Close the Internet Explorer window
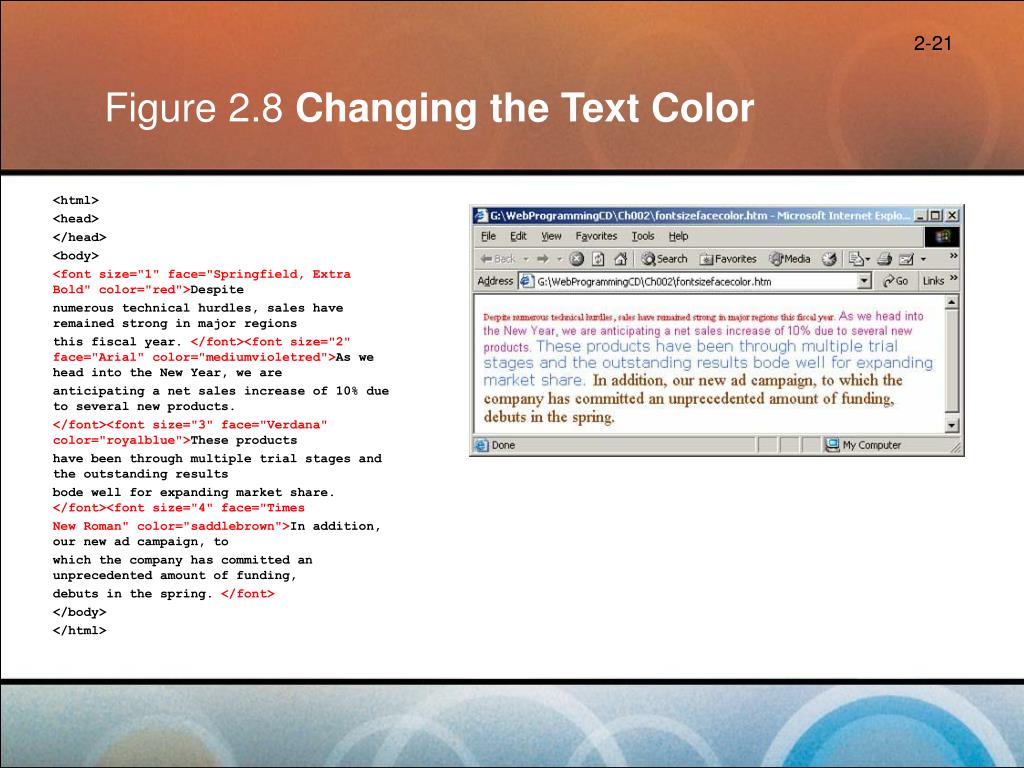The height and width of the screenshot is (768, 1024). (x=952, y=216)
